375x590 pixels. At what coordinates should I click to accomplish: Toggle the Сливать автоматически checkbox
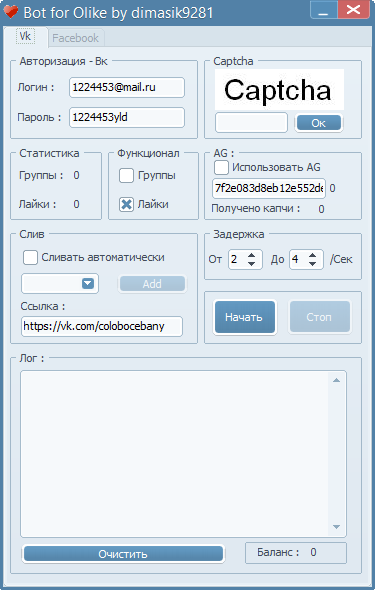click(x=30, y=258)
